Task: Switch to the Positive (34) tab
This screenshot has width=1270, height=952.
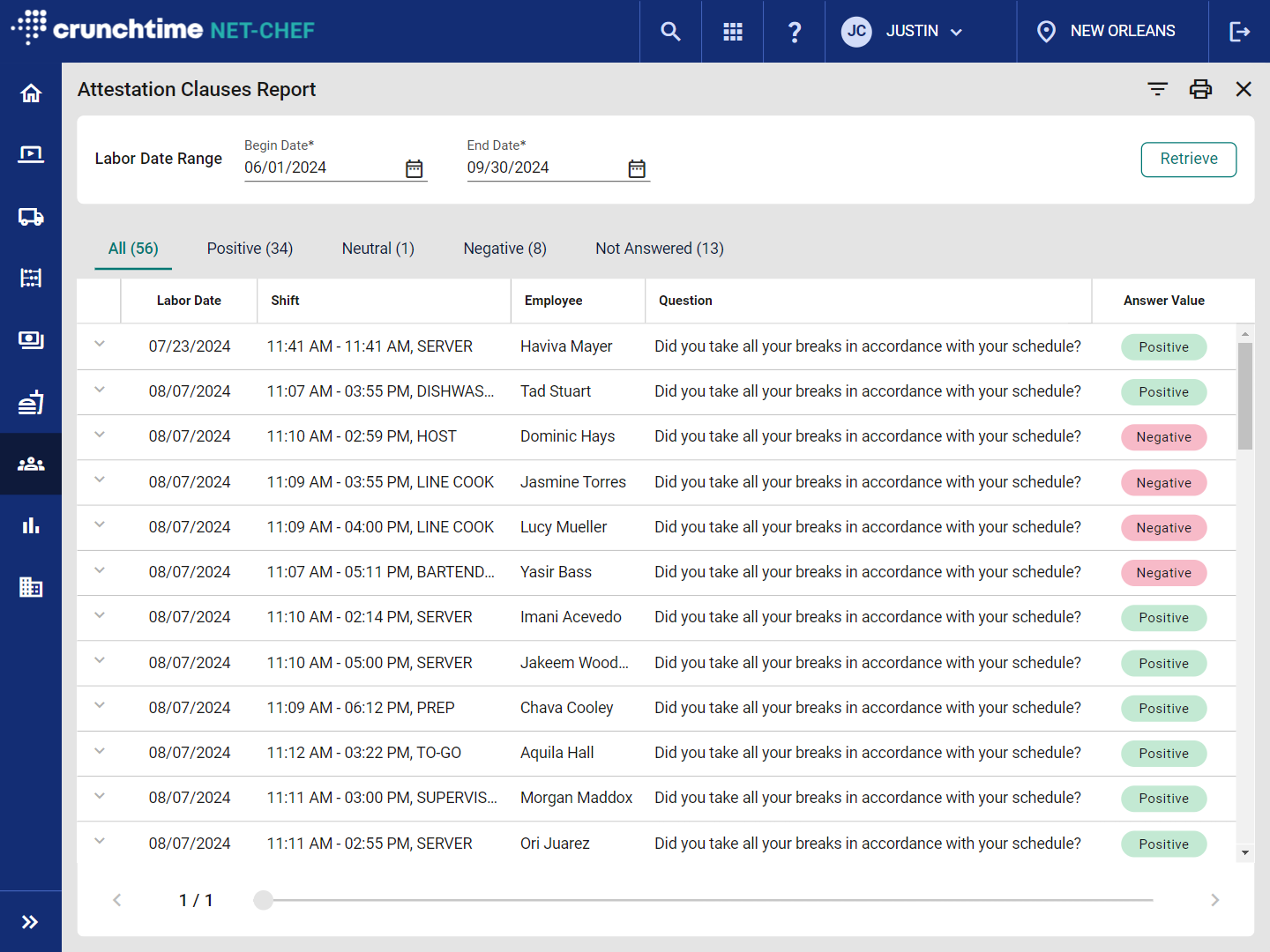Action: (x=250, y=249)
